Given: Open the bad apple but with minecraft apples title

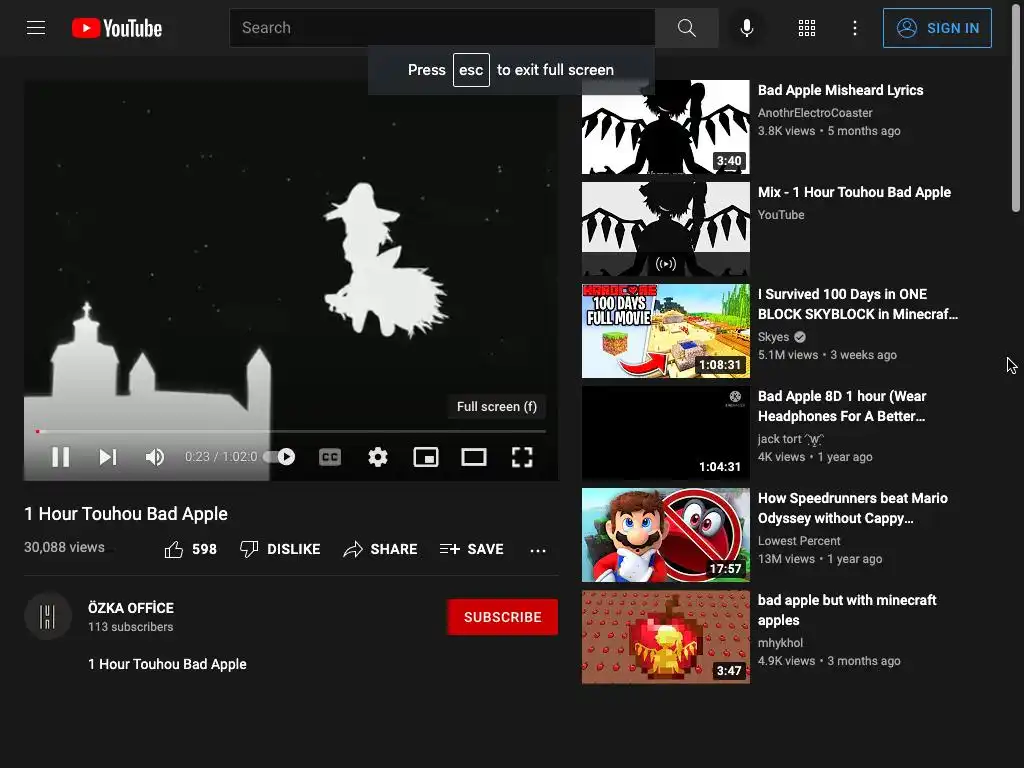Looking at the screenshot, I should pyautogui.click(x=847, y=610).
